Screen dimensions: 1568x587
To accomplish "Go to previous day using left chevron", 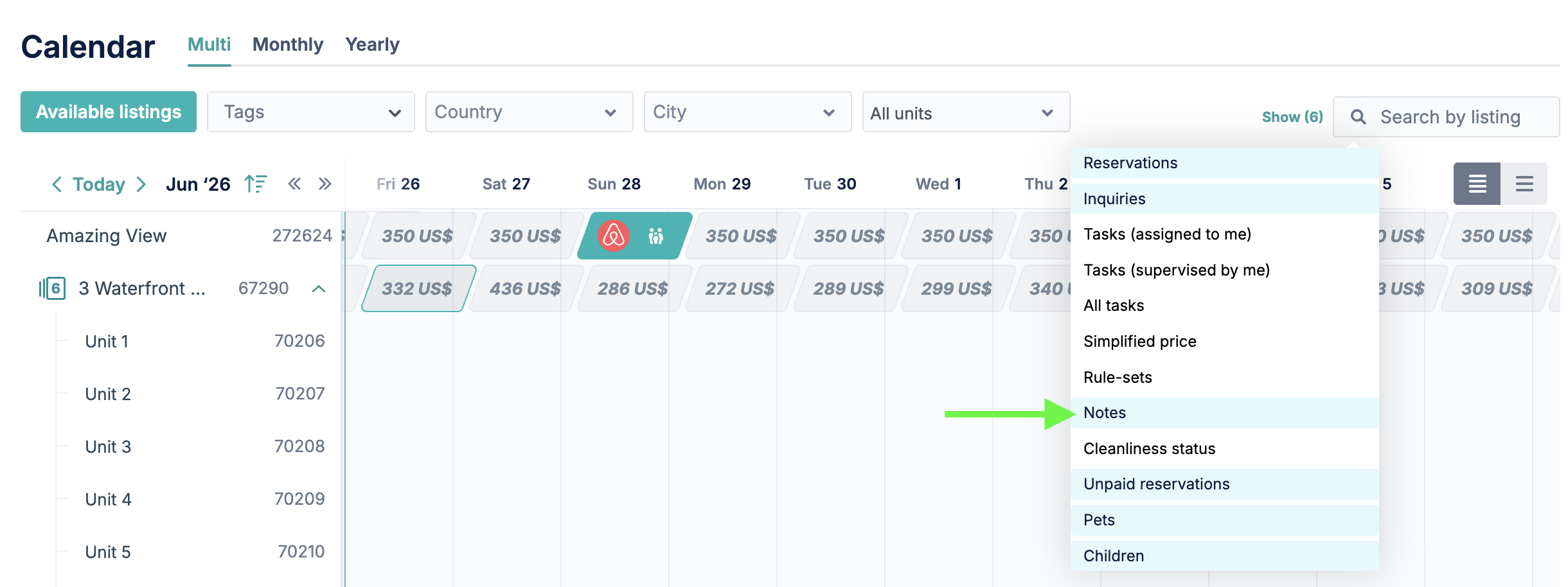I will pyautogui.click(x=57, y=184).
